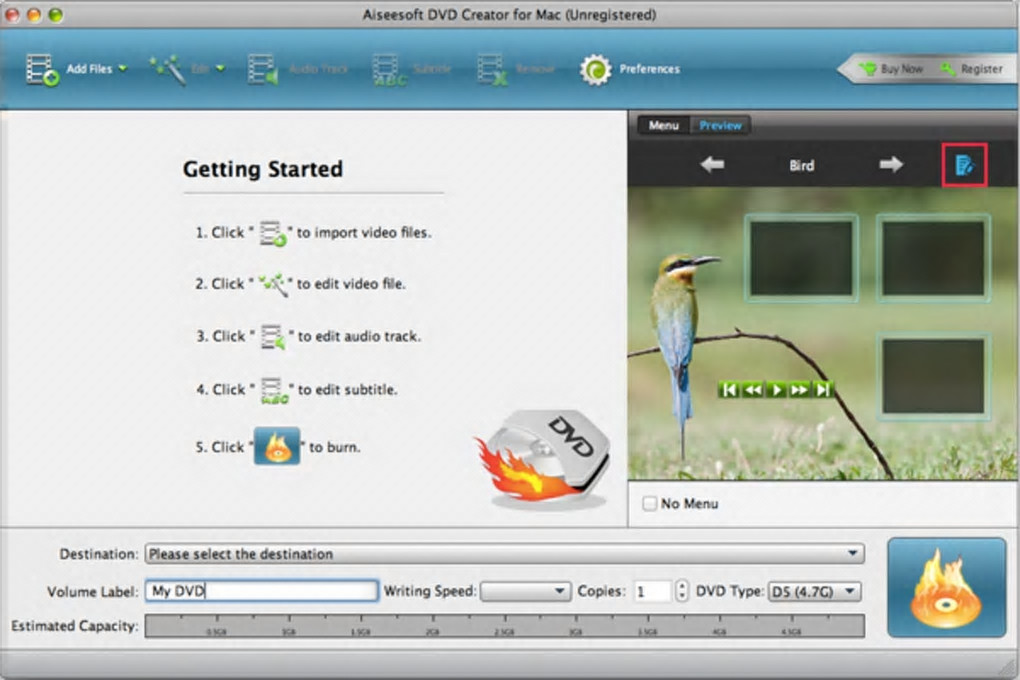Click skip-to-start menu playback button

(730, 390)
